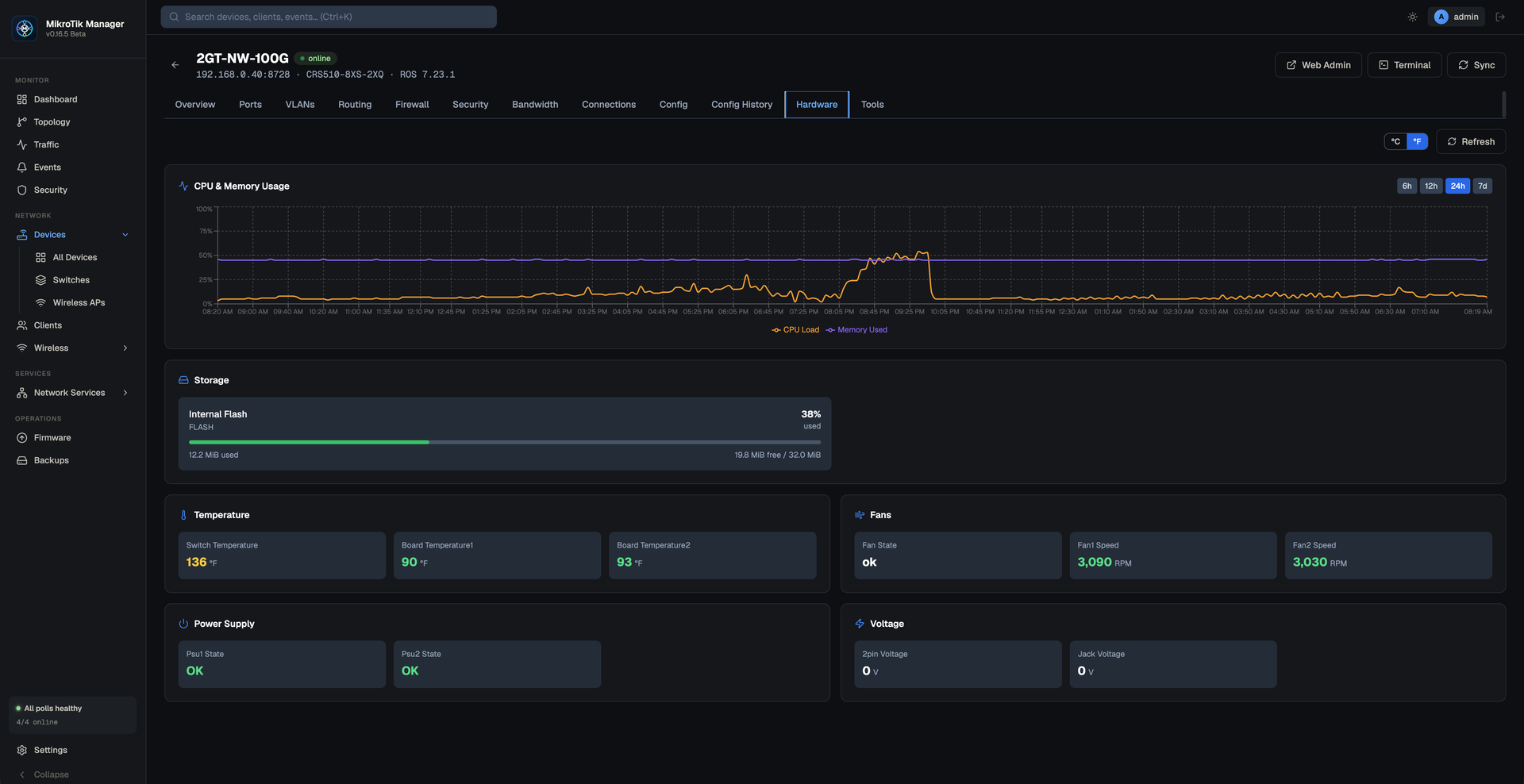The image size is (1524, 784).
Task: Click the Psu1 State card
Action: click(282, 664)
